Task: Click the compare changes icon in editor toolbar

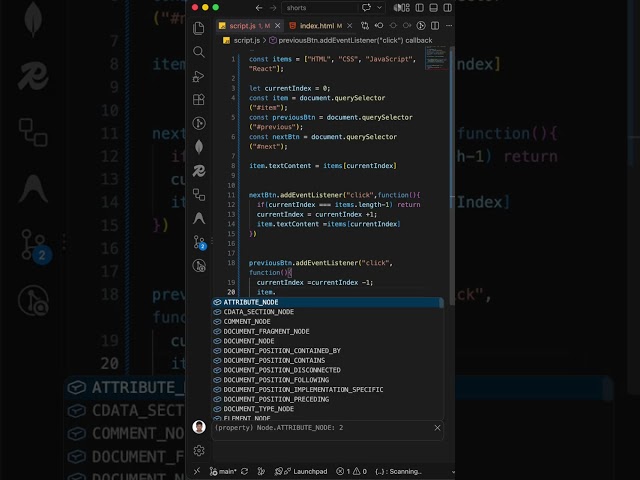Action: click(365, 26)
